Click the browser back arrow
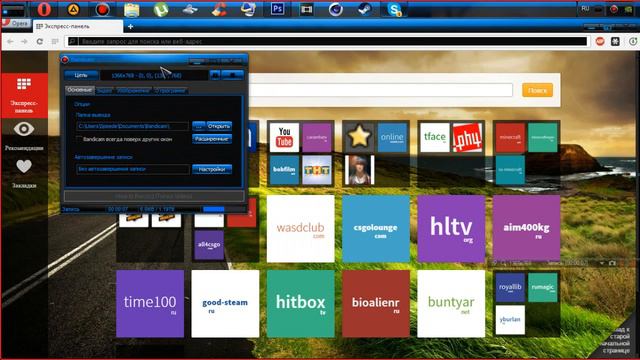Viewport: 640px width, 360px height. pos(10,41)
